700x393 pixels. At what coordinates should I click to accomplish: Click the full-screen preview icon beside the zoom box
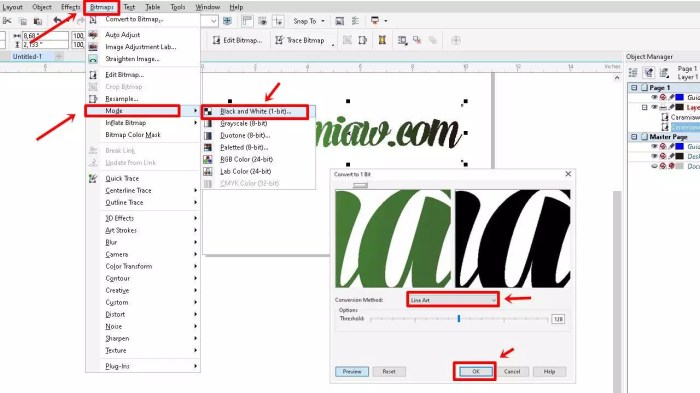tap(227, 21)
